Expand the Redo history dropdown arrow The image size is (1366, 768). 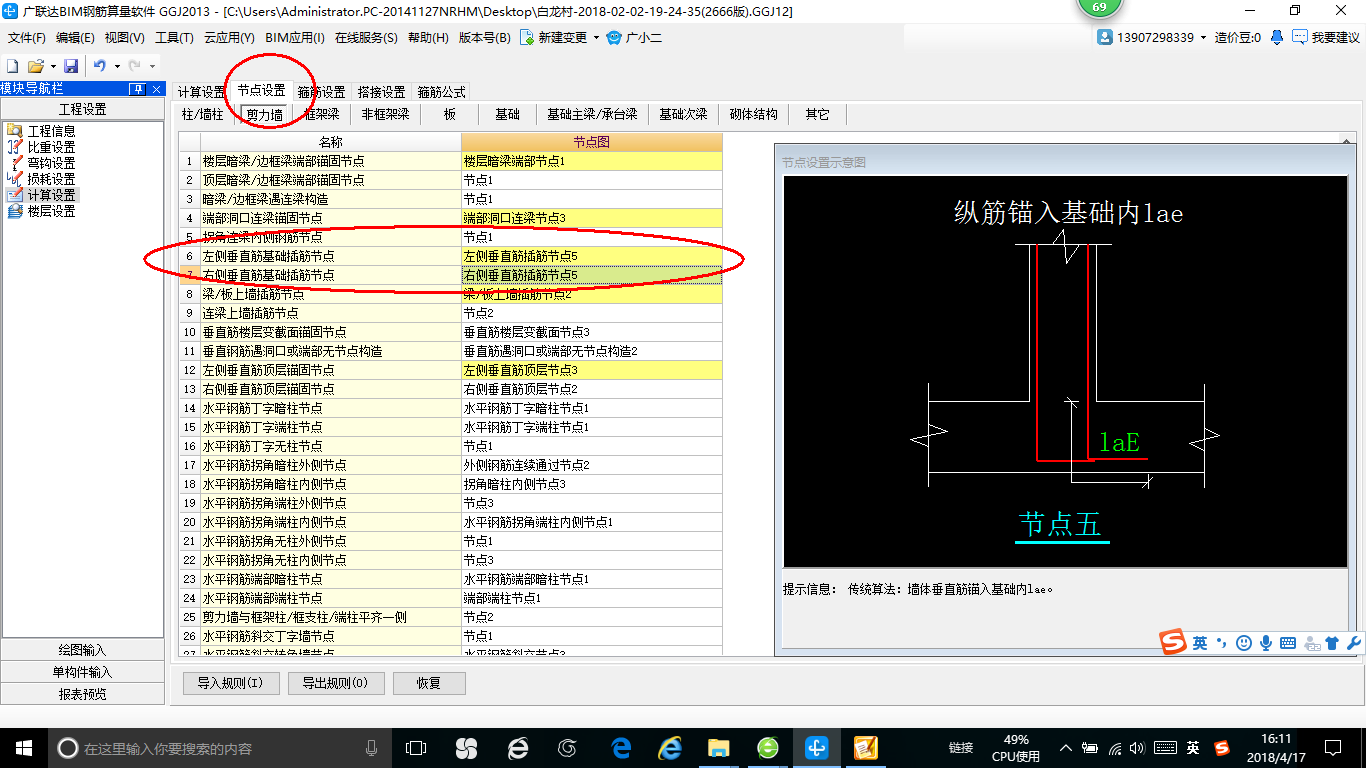(x=152, y=66)
